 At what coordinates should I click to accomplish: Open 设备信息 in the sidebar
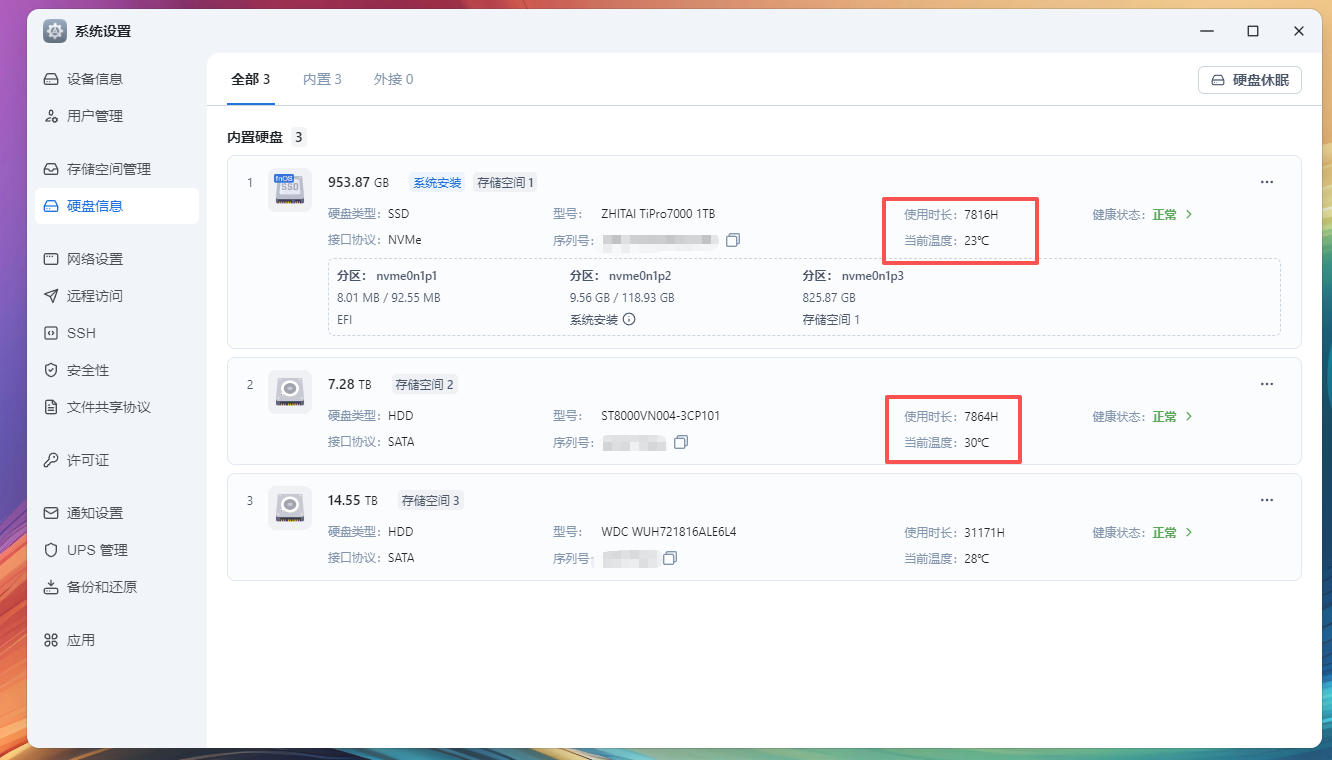point(117,79)
